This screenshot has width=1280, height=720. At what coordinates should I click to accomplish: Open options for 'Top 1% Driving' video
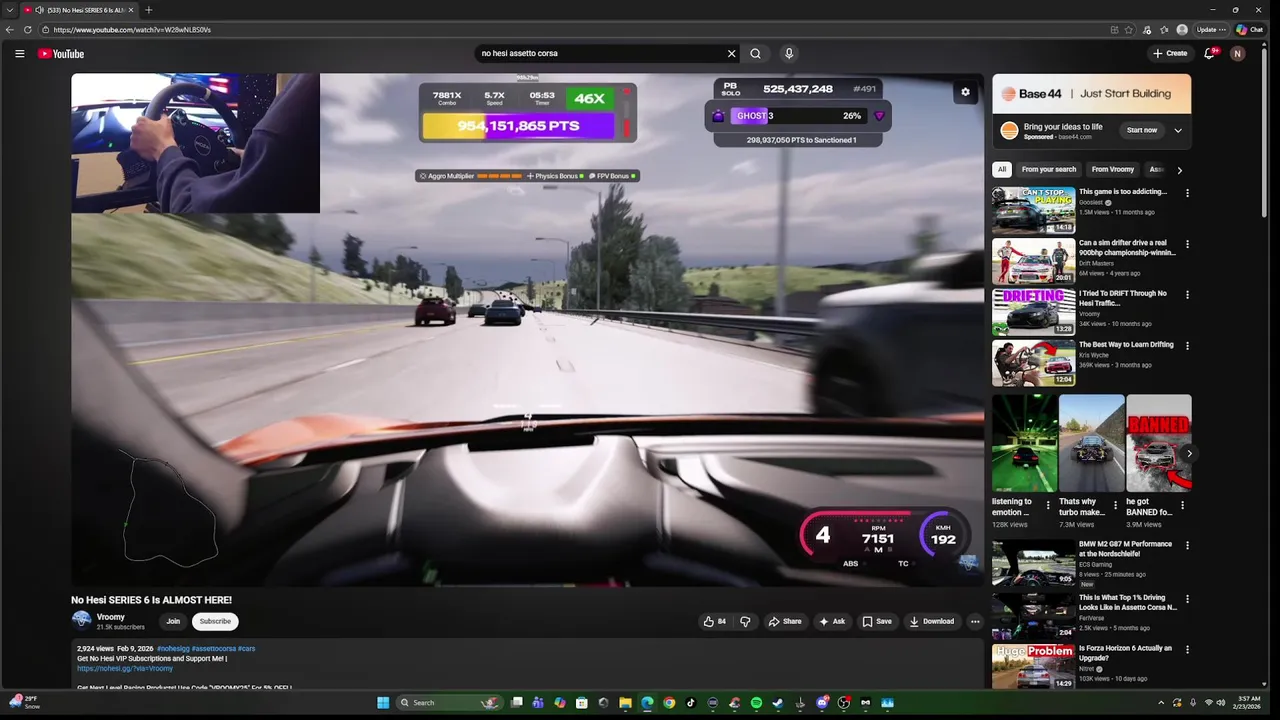pyautogui.click(x=1187, y=599)
